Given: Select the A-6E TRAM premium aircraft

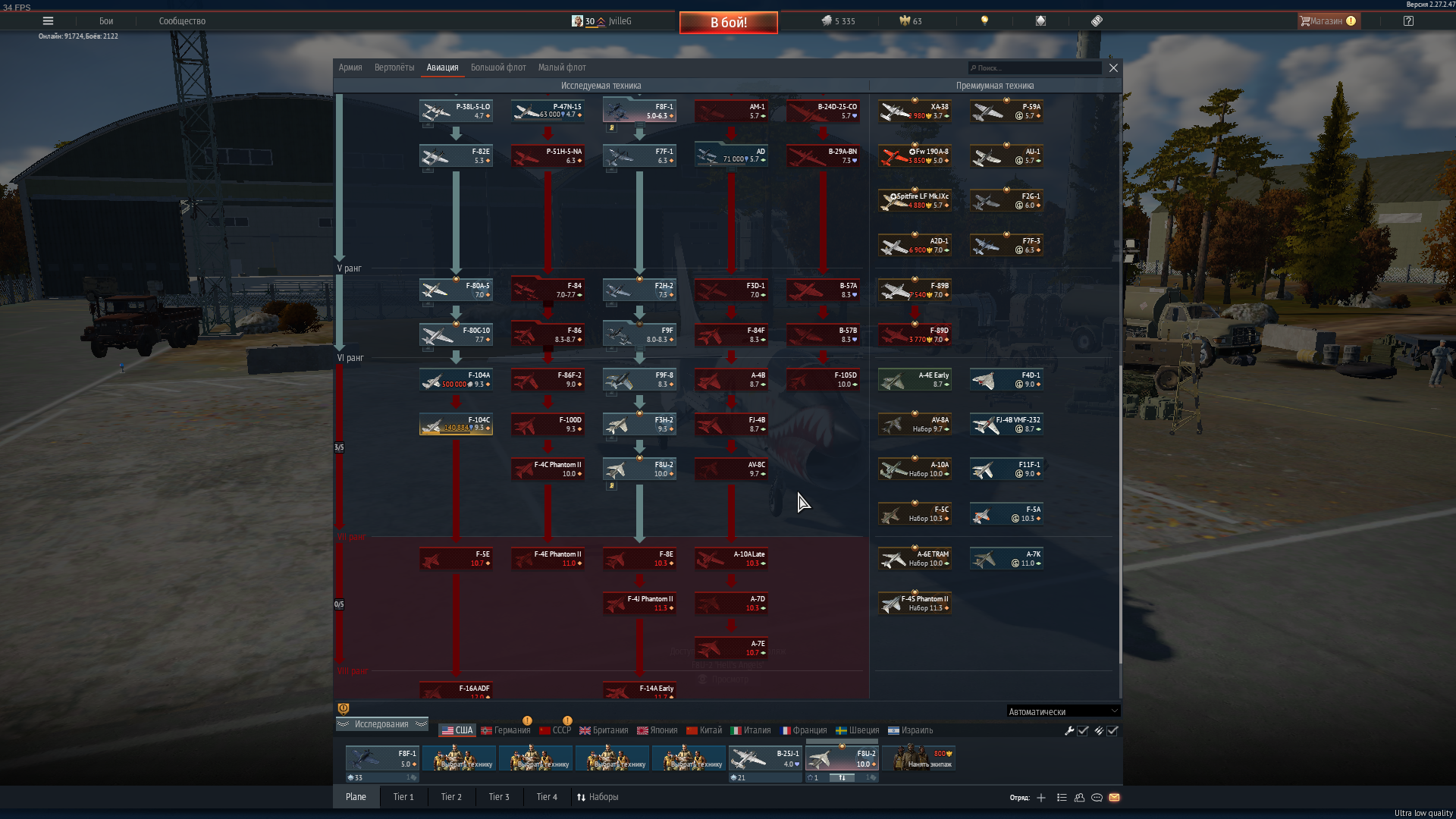Looking at the screenshot, I should (x=915, y=559).
